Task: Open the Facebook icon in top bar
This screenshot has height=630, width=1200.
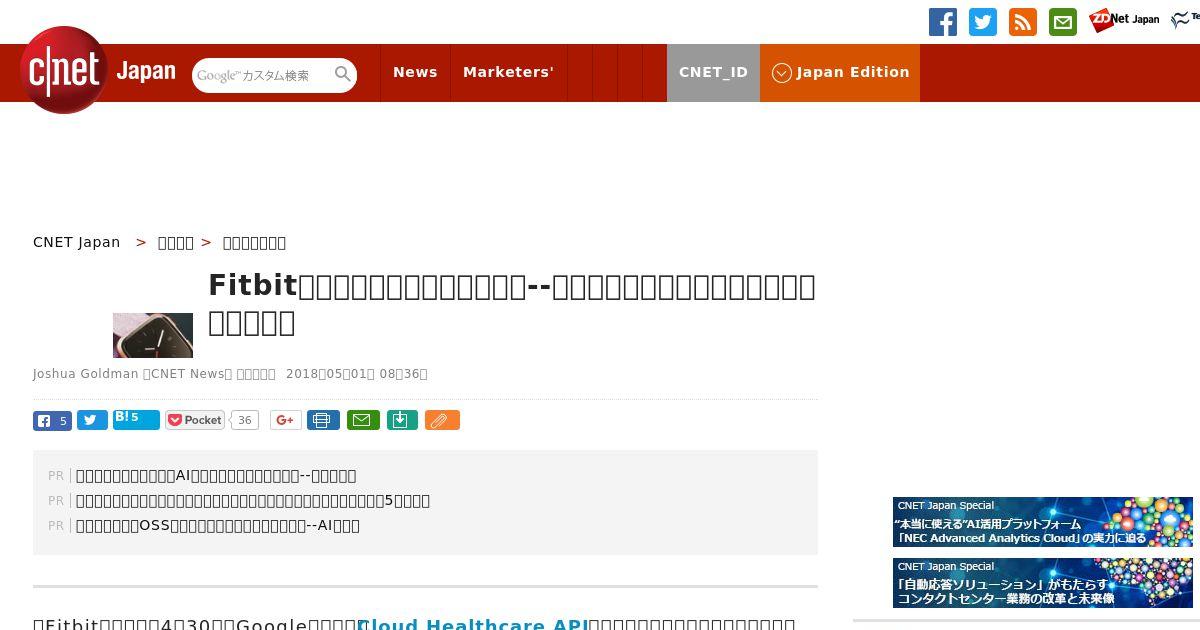Action: 943,22
